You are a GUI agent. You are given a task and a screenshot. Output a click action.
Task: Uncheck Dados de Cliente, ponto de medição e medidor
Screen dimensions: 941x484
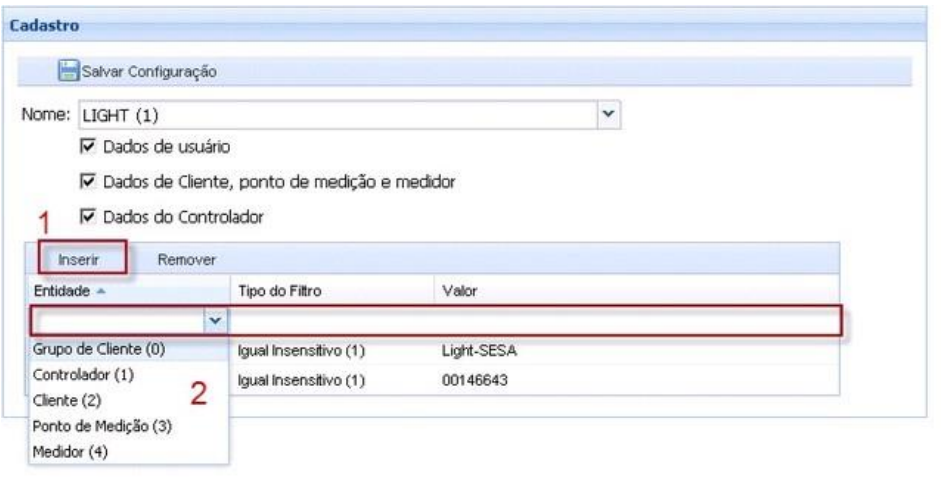(x=87, y=181)
